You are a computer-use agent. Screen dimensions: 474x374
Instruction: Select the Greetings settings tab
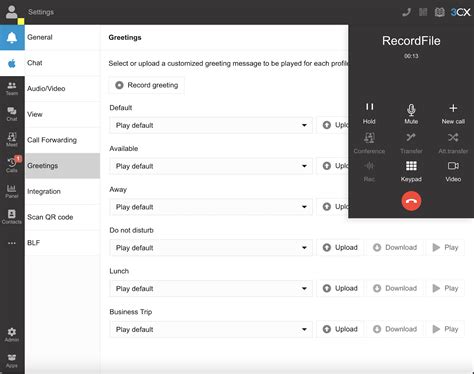click(x=63, y=166)
